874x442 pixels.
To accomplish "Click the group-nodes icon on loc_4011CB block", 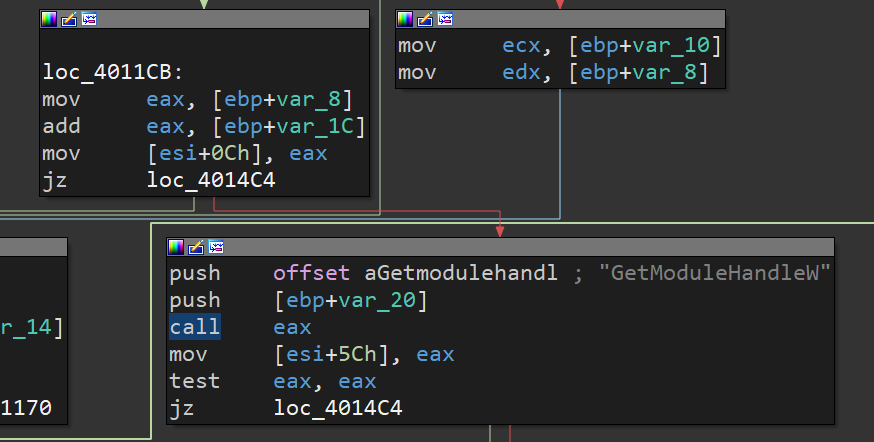I will (89, 19).
